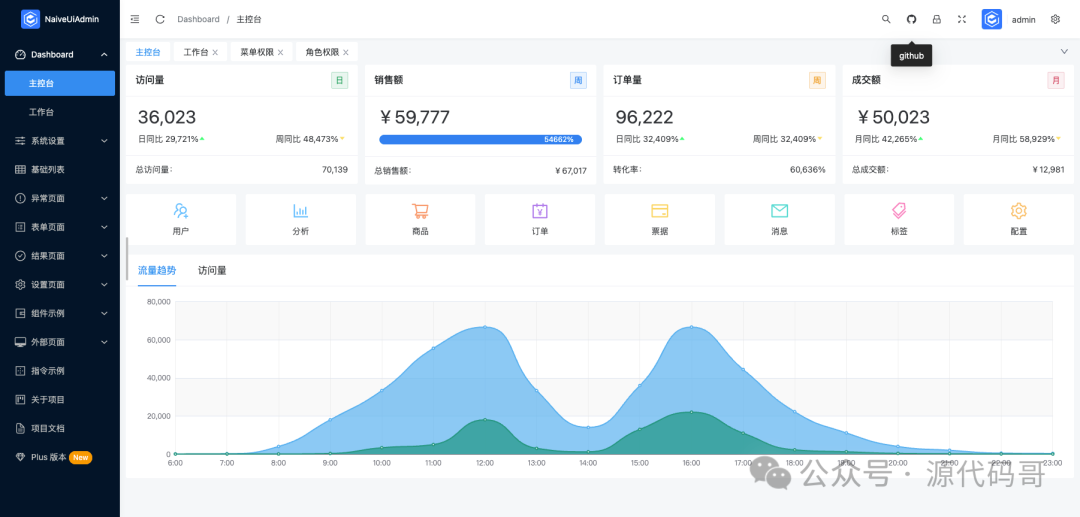Image resolution: width=1080 pixels, height=517 pixels.
Task: Click the 周 badge on 销售额 card
Action: [578, 81]
